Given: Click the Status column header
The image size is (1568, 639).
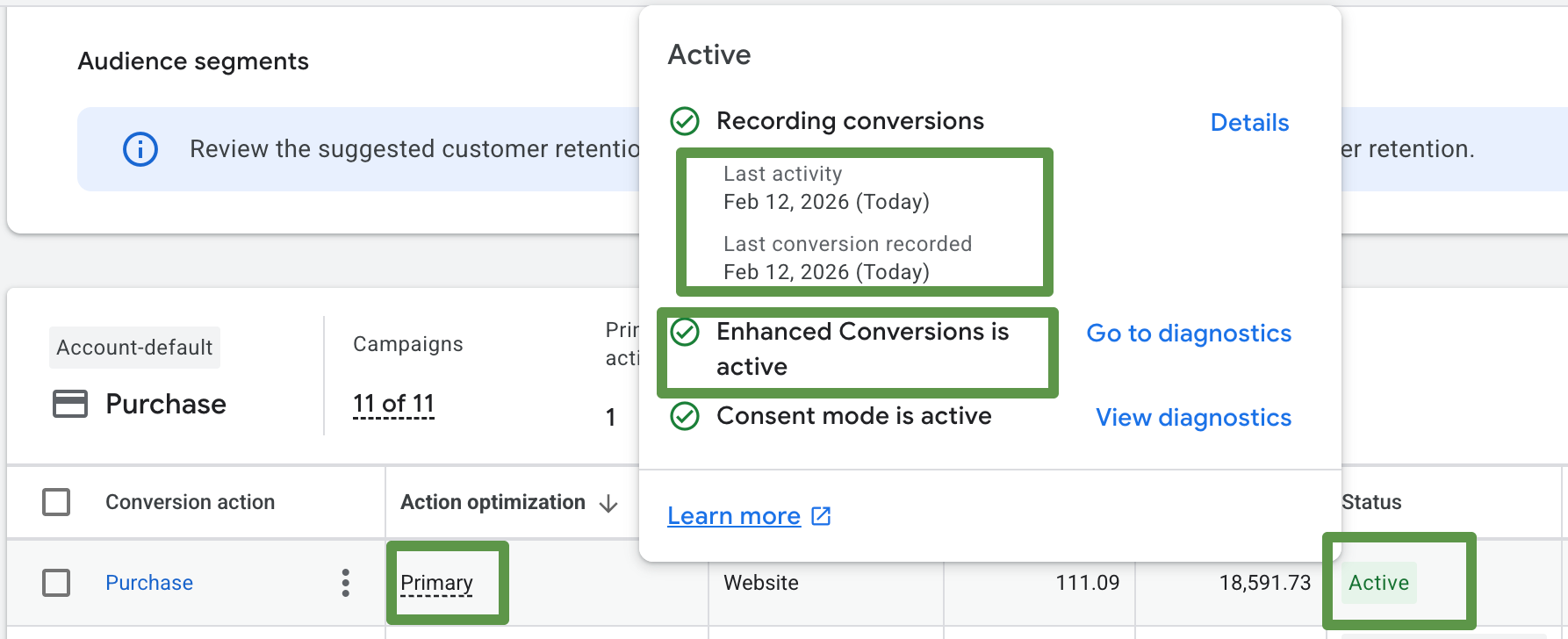Looking at the screenshot, I should [x=1371, y=502].
